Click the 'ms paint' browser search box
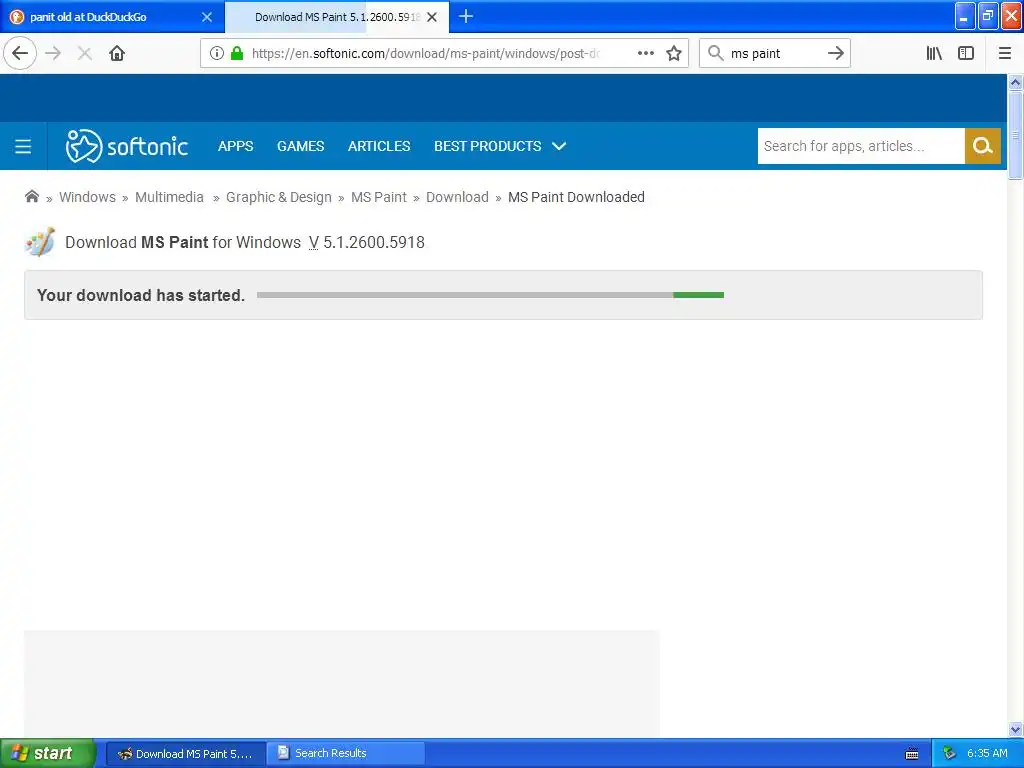 tap(775, 53)
